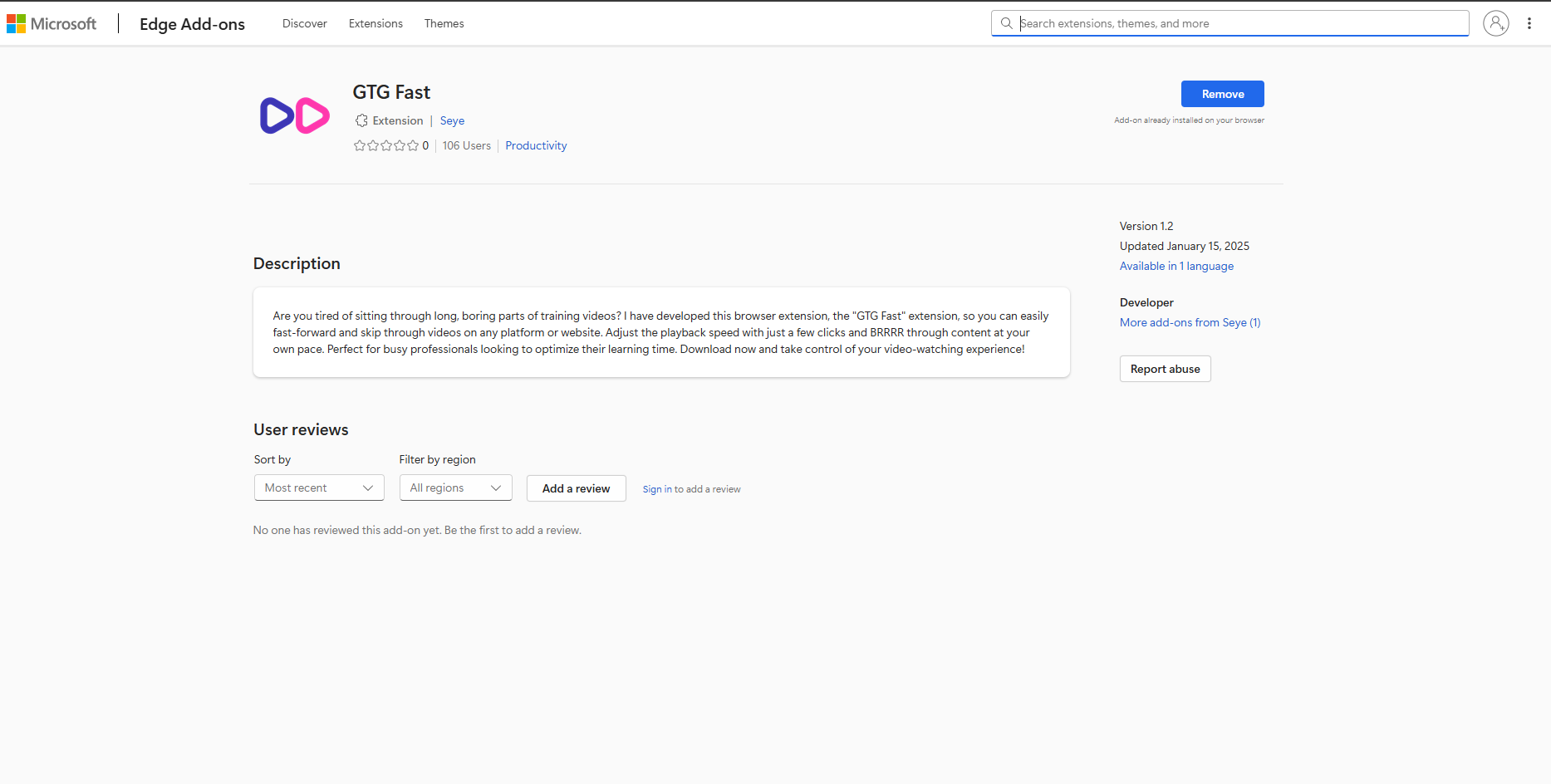Open the three-dot settings menu
This screenshot has height=784, width=1551.
tap(1529, 23)
